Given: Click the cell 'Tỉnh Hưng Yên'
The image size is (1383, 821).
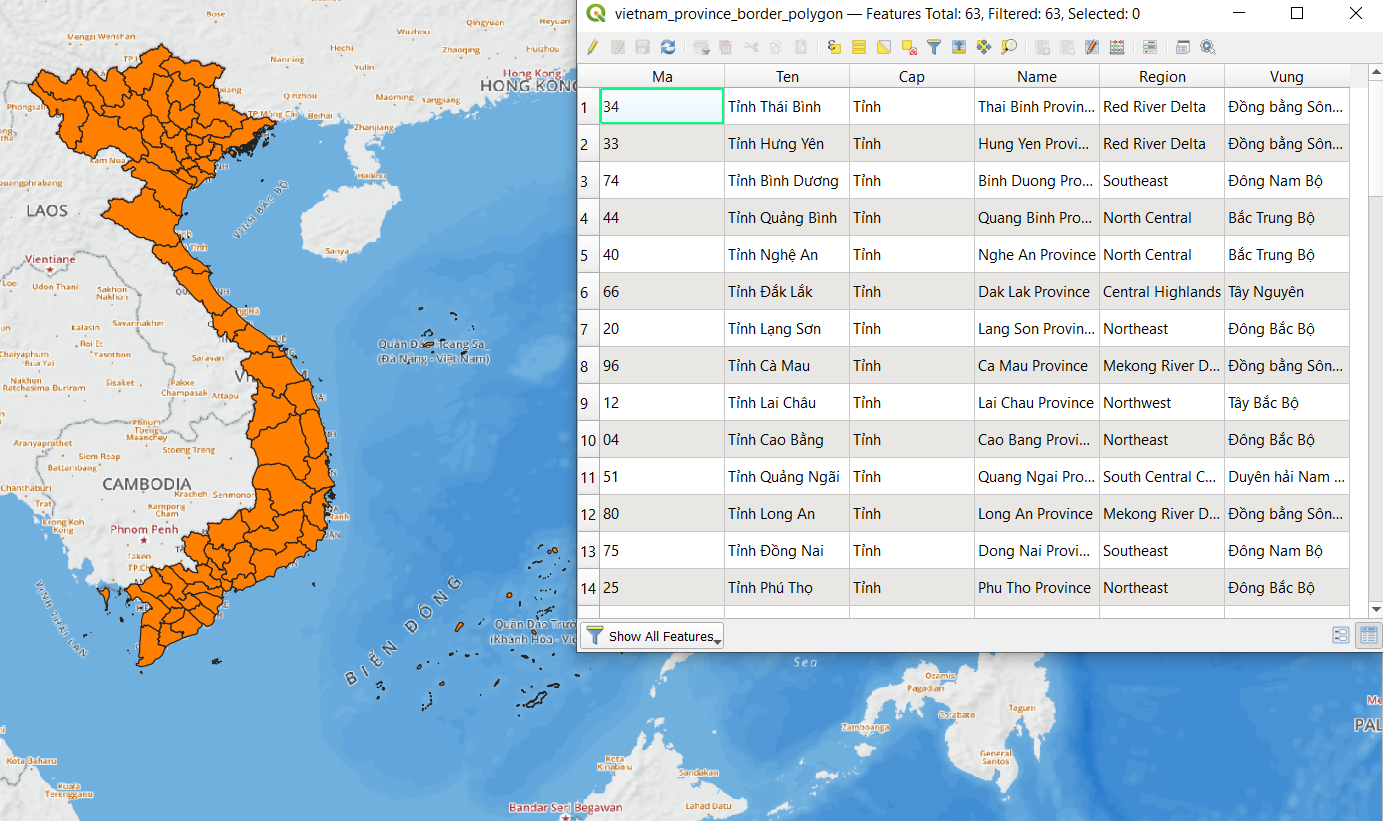Looking at the screenshot, I should (x=787, y=143).
